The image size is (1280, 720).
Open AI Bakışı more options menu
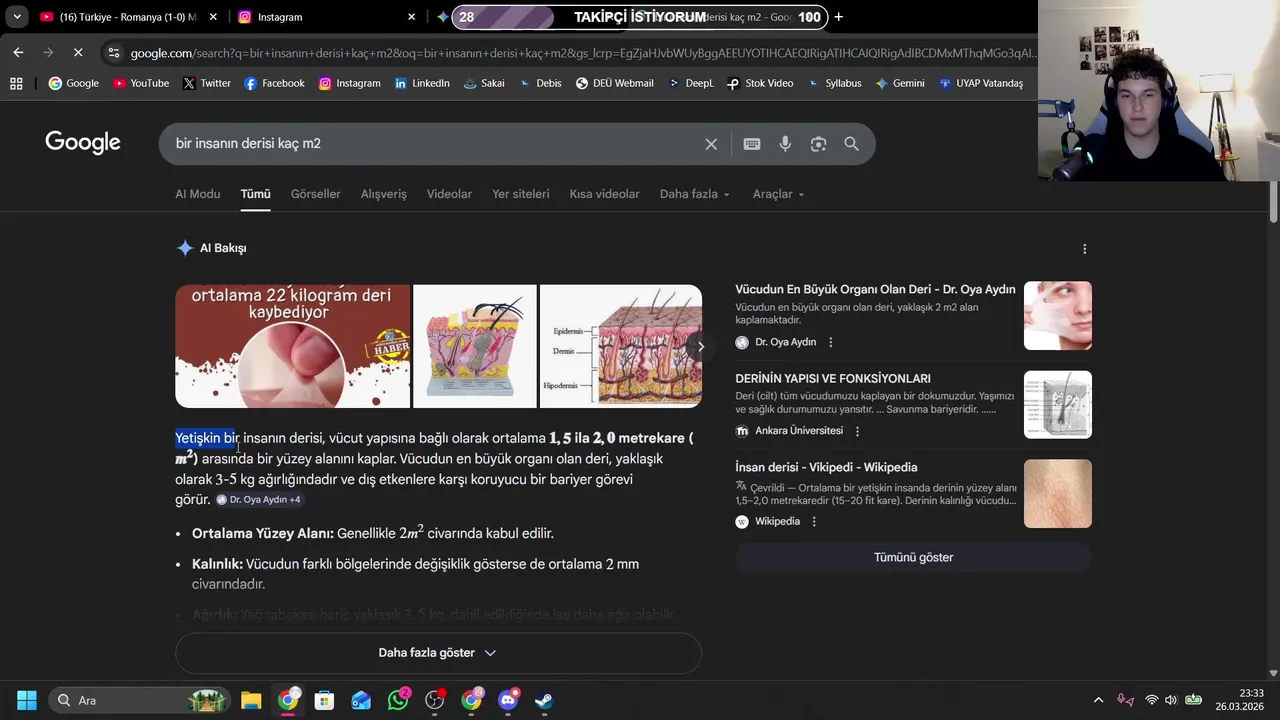tap(1085, 249)
